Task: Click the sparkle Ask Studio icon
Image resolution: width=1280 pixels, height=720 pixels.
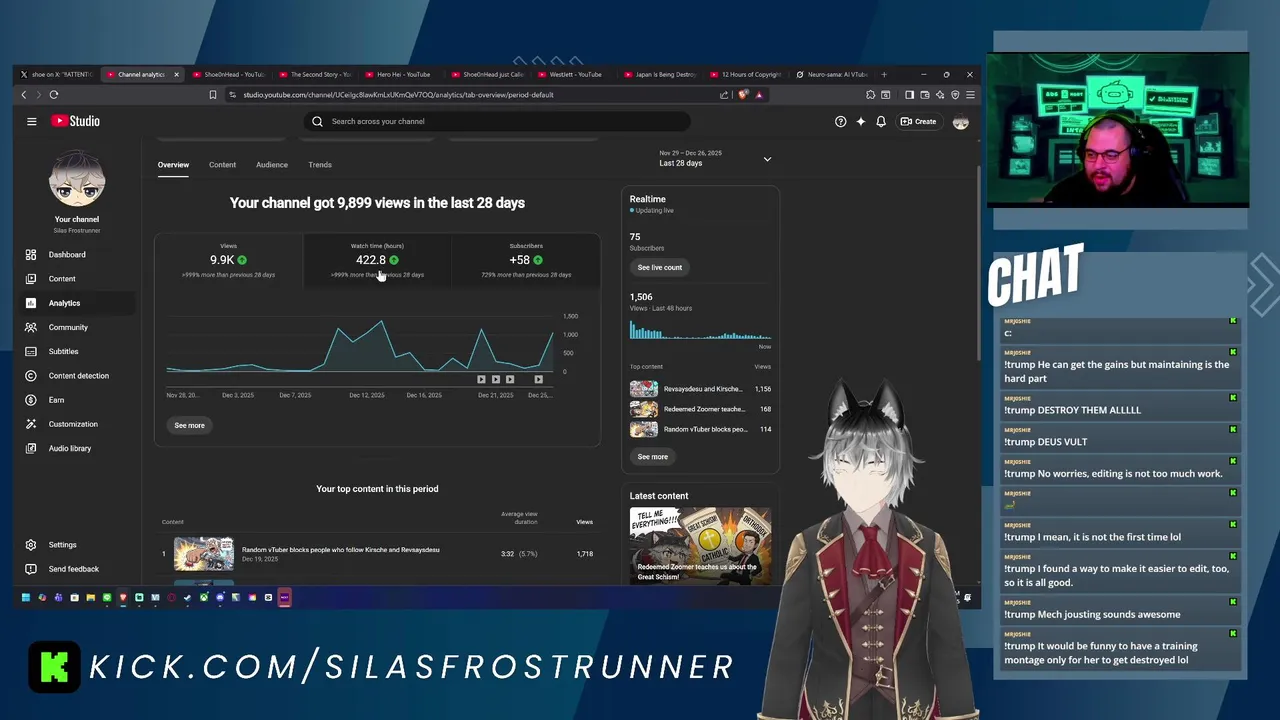Action: [861, 121]
